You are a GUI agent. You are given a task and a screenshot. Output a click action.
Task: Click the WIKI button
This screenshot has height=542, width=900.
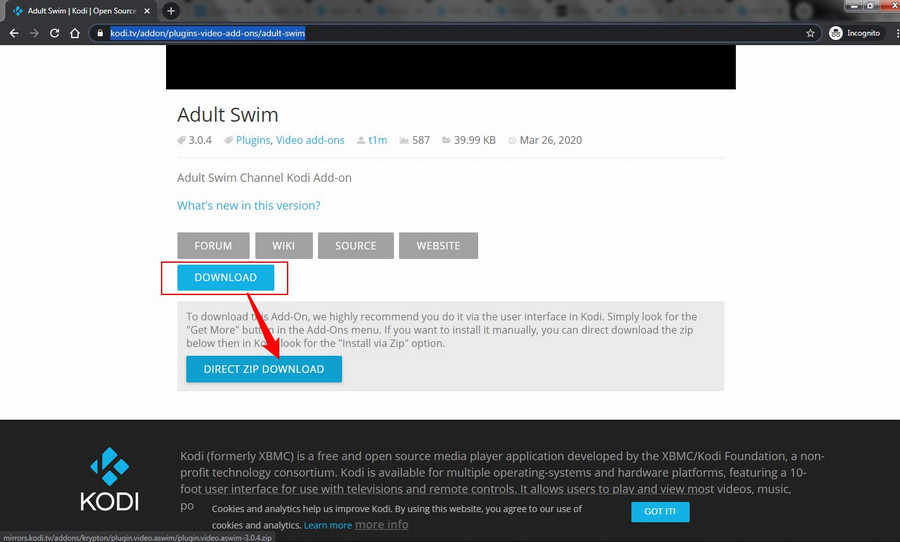(x=284, y=246)
